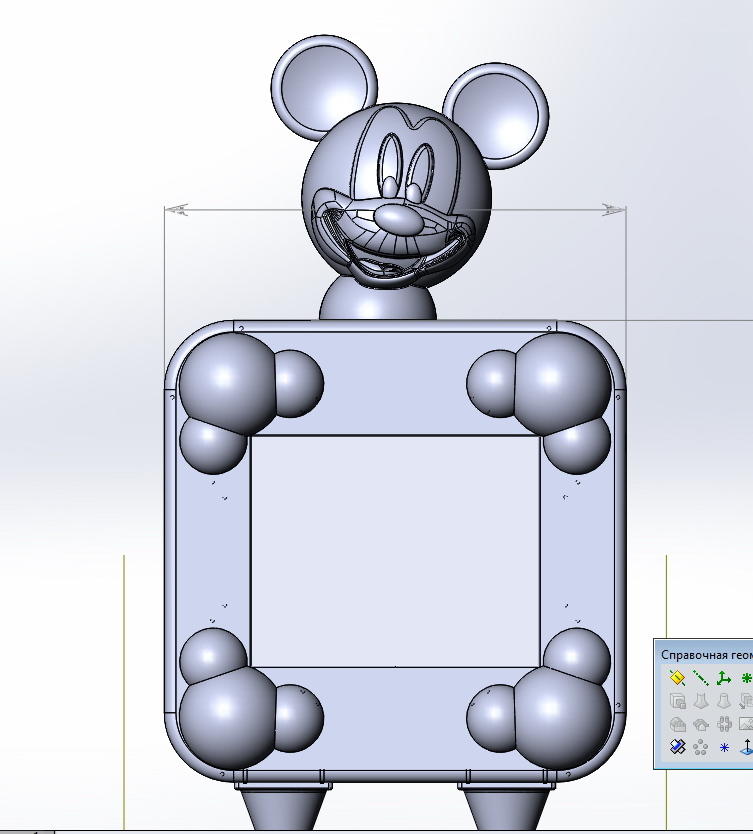
Task: Click the greyed layered house icon
Action: tap(701, 724)
